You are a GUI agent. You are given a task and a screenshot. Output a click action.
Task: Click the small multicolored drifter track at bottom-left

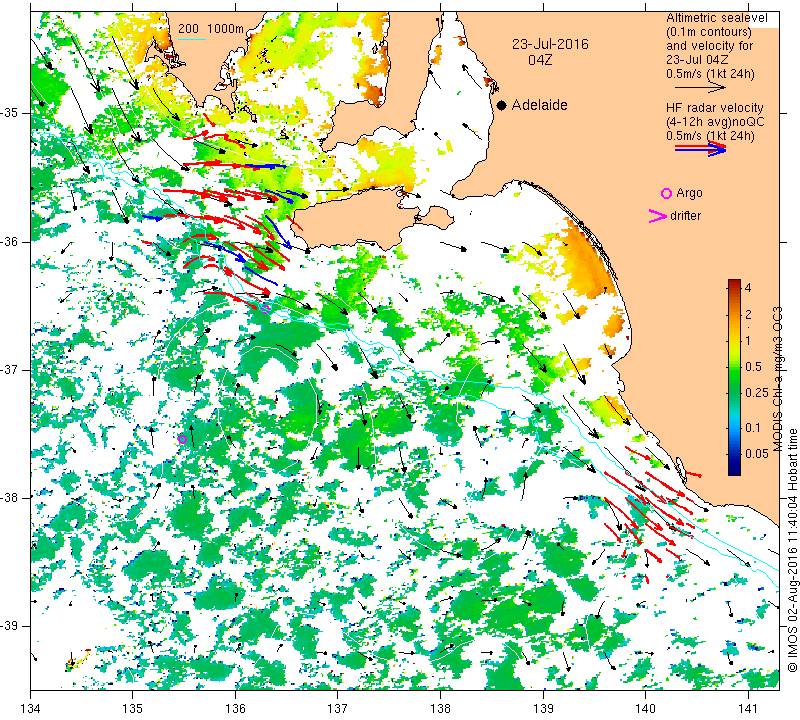point(78,659)
